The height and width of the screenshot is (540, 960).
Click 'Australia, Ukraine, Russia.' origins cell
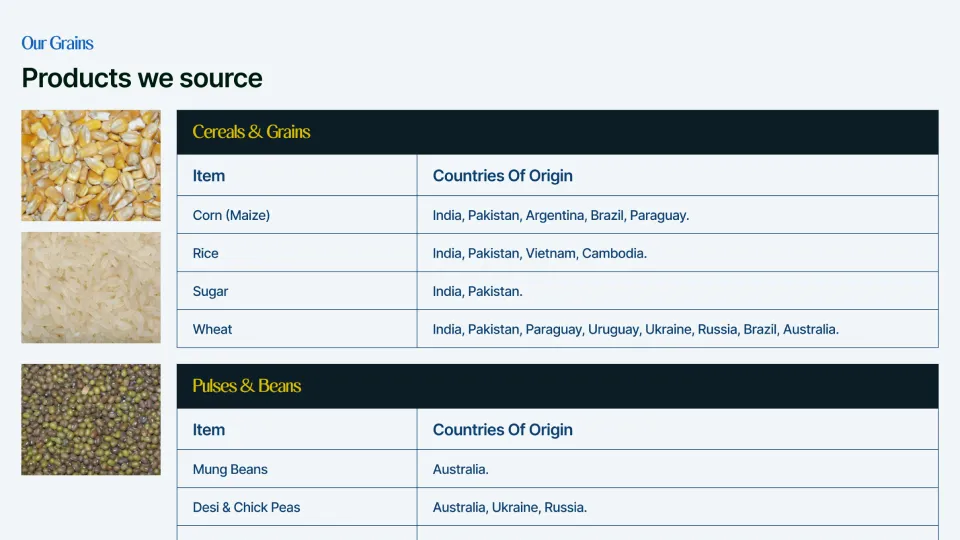[510, 507]
